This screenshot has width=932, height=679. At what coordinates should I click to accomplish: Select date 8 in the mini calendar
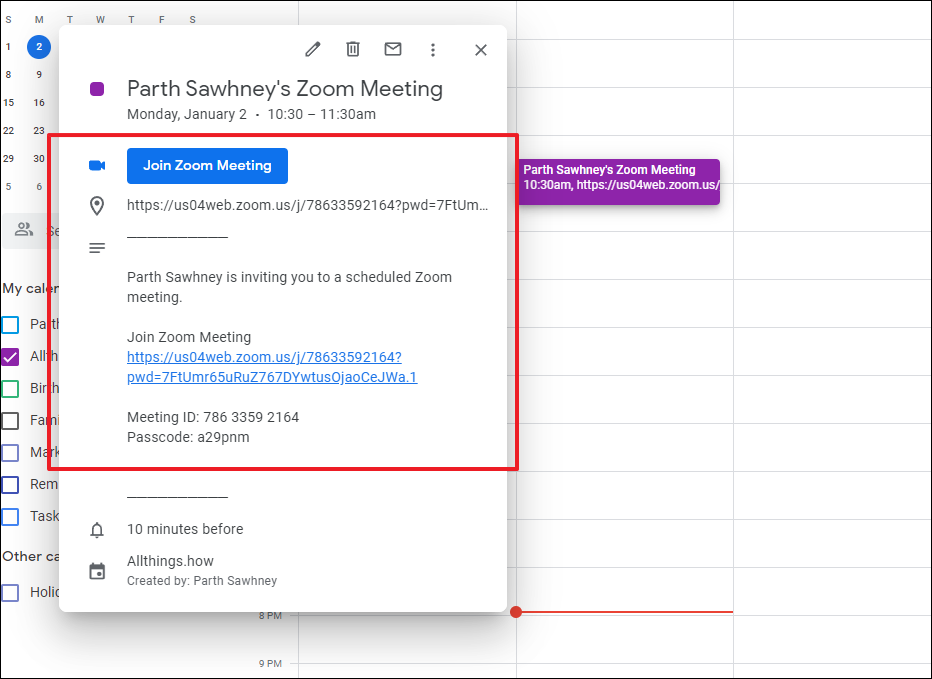coord(8,74)
